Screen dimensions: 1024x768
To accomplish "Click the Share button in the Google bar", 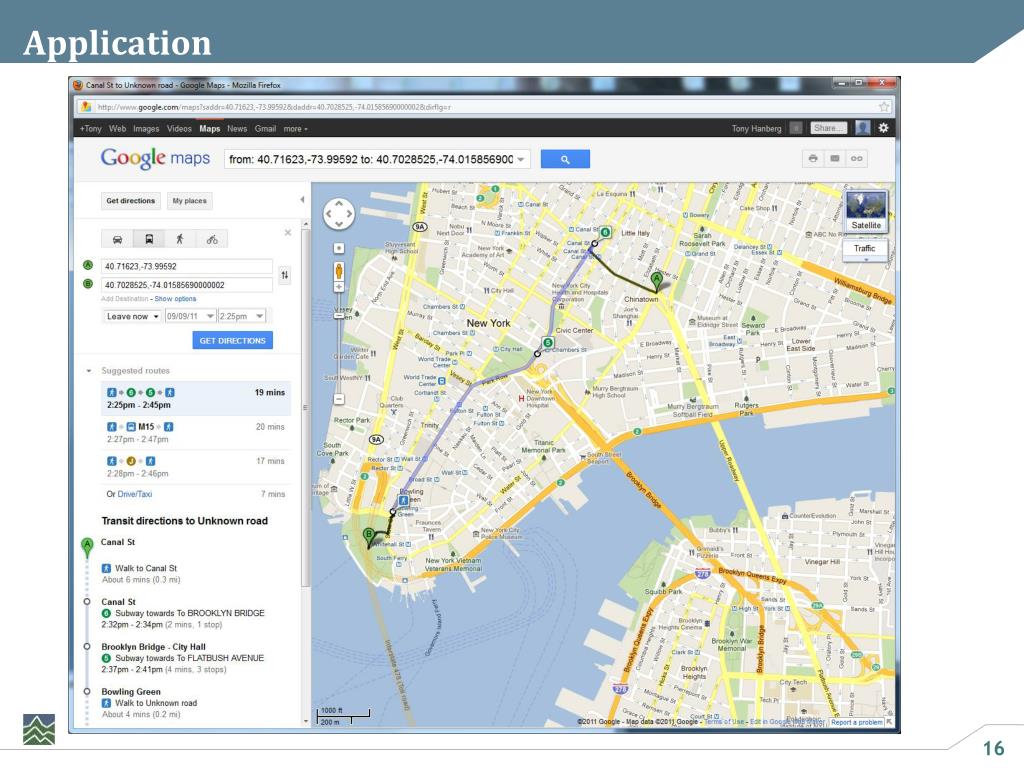I will coord(828,128).
